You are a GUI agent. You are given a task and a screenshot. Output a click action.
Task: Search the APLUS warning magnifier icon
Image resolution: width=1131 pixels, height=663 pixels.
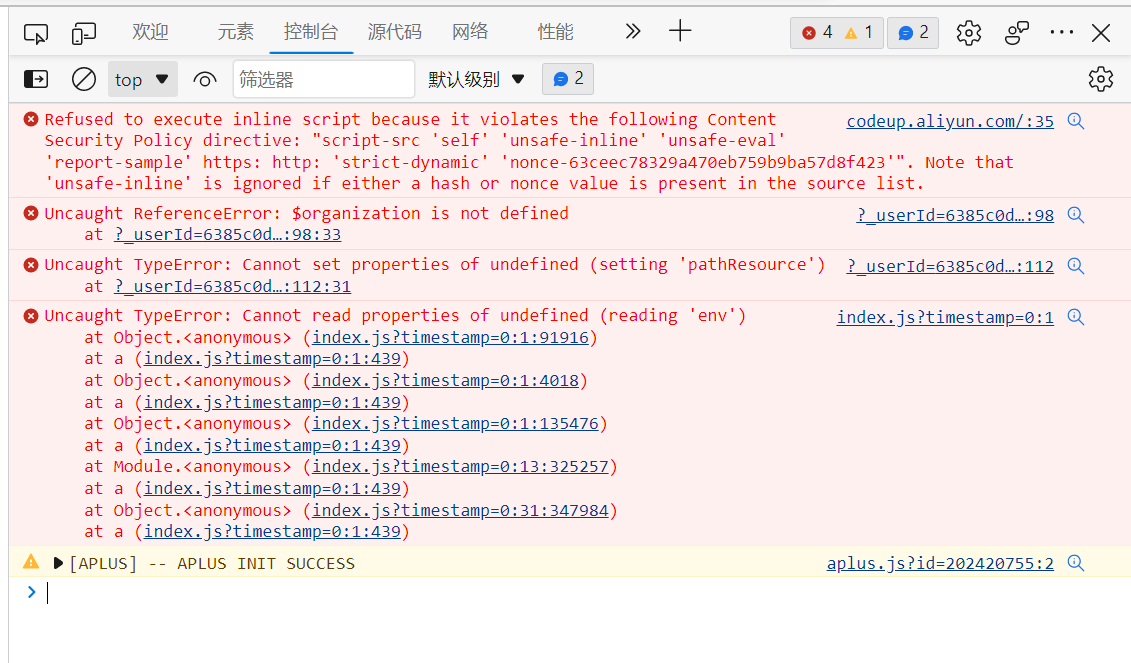[1075, 563]
